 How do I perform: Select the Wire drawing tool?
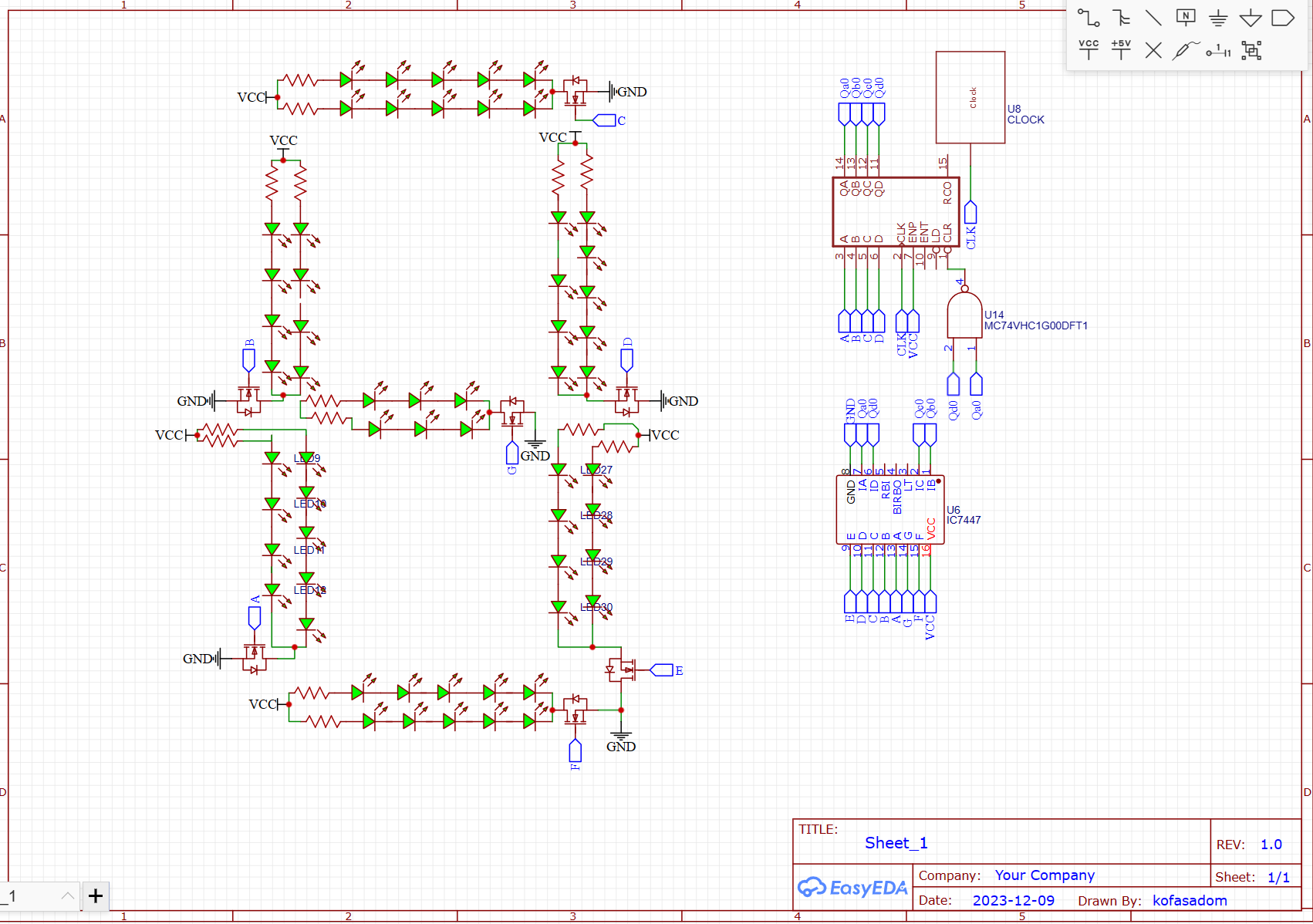tap(1089, 18)
